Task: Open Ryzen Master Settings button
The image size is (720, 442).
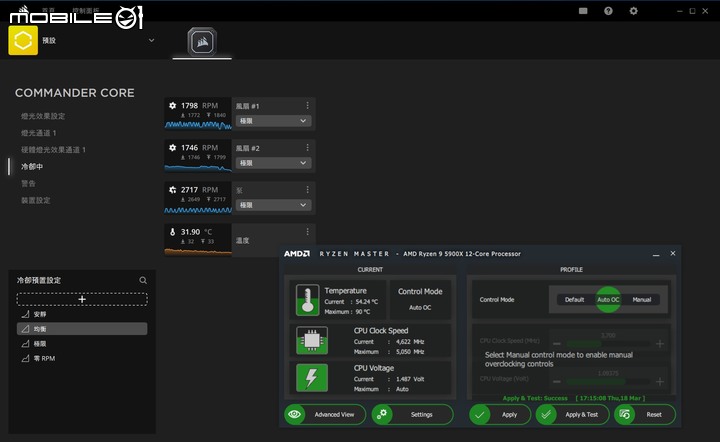Action: 412,414
